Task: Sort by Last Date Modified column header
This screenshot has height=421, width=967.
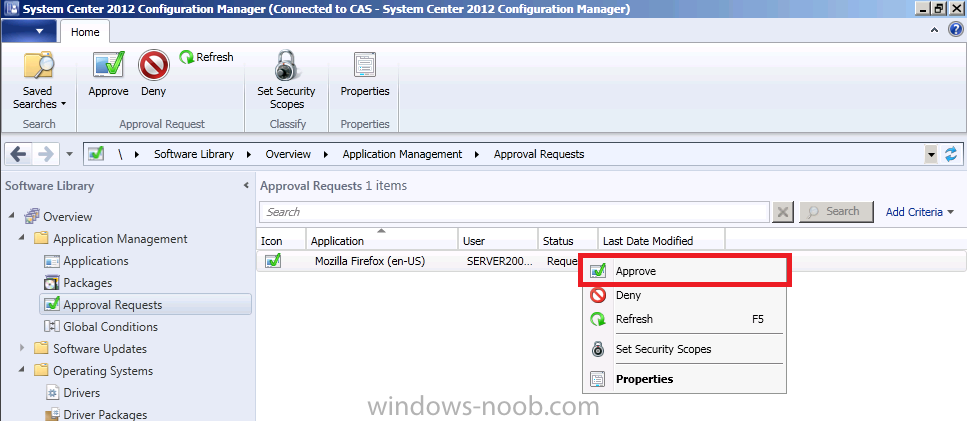Action: click(661, 240)
